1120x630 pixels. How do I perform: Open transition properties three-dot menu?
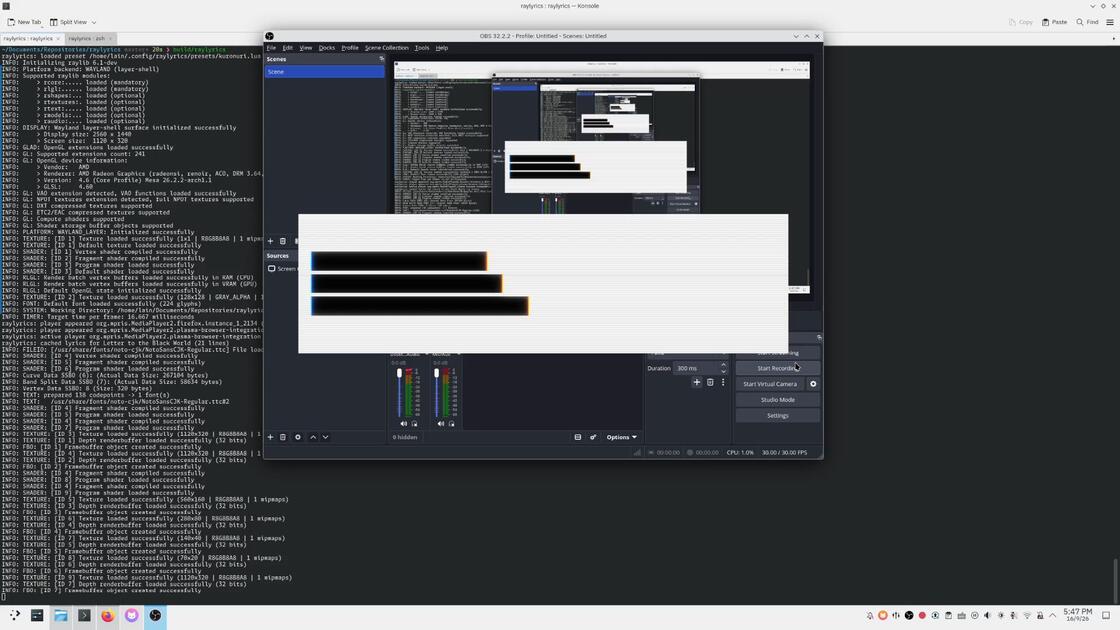[x=723, y=382]
